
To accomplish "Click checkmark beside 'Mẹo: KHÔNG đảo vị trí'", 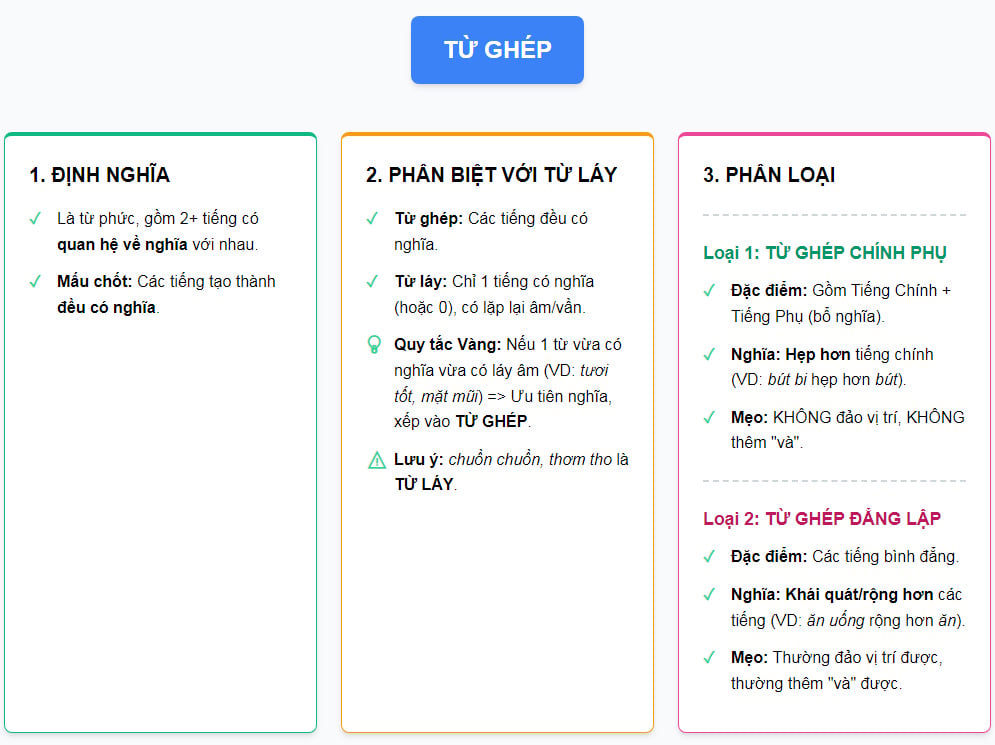I will [x=709, y=418].
